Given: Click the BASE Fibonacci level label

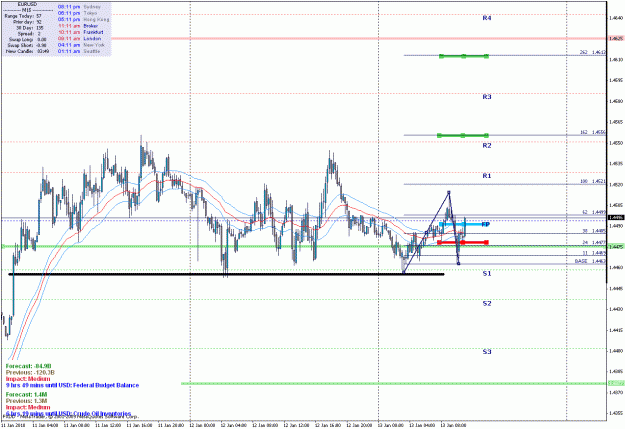Looking at the screenshot, I should 590,261.
